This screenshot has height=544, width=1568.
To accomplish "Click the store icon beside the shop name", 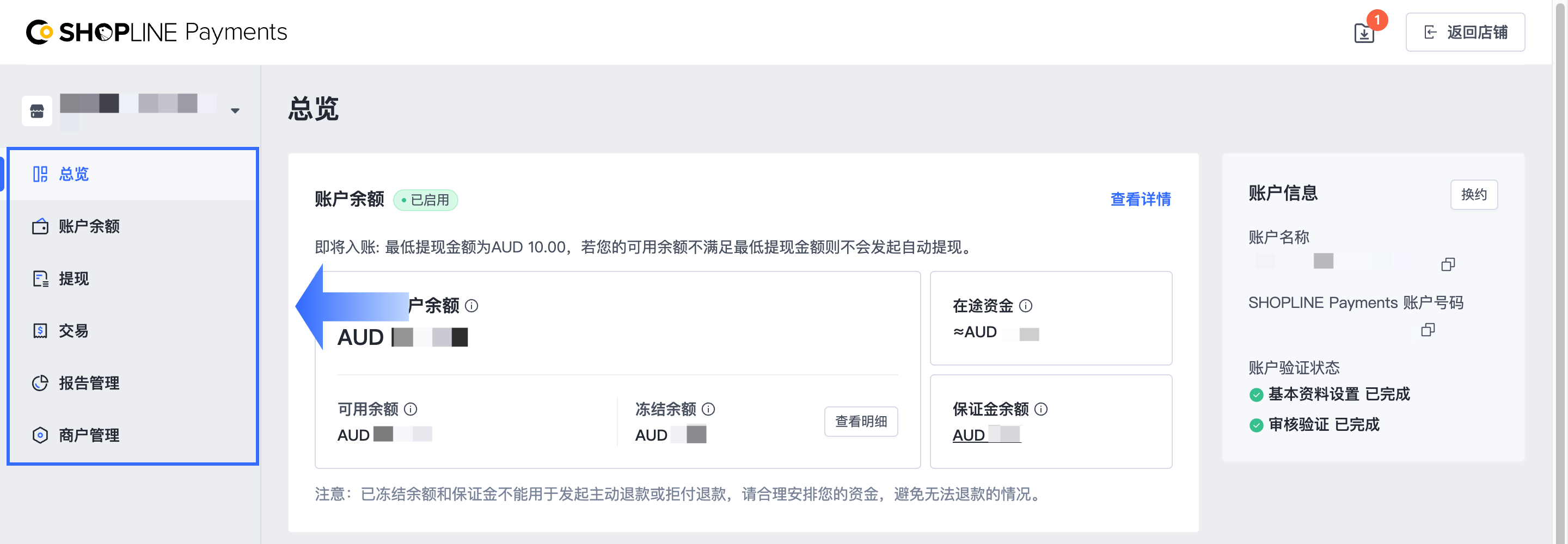I will tap(37, 111).
